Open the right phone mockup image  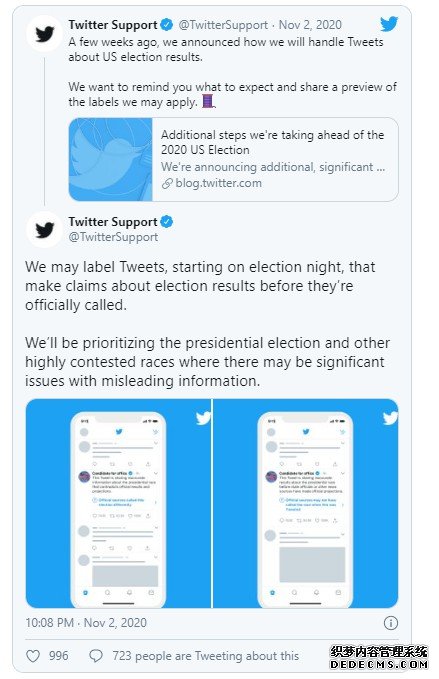pos(306,504)
